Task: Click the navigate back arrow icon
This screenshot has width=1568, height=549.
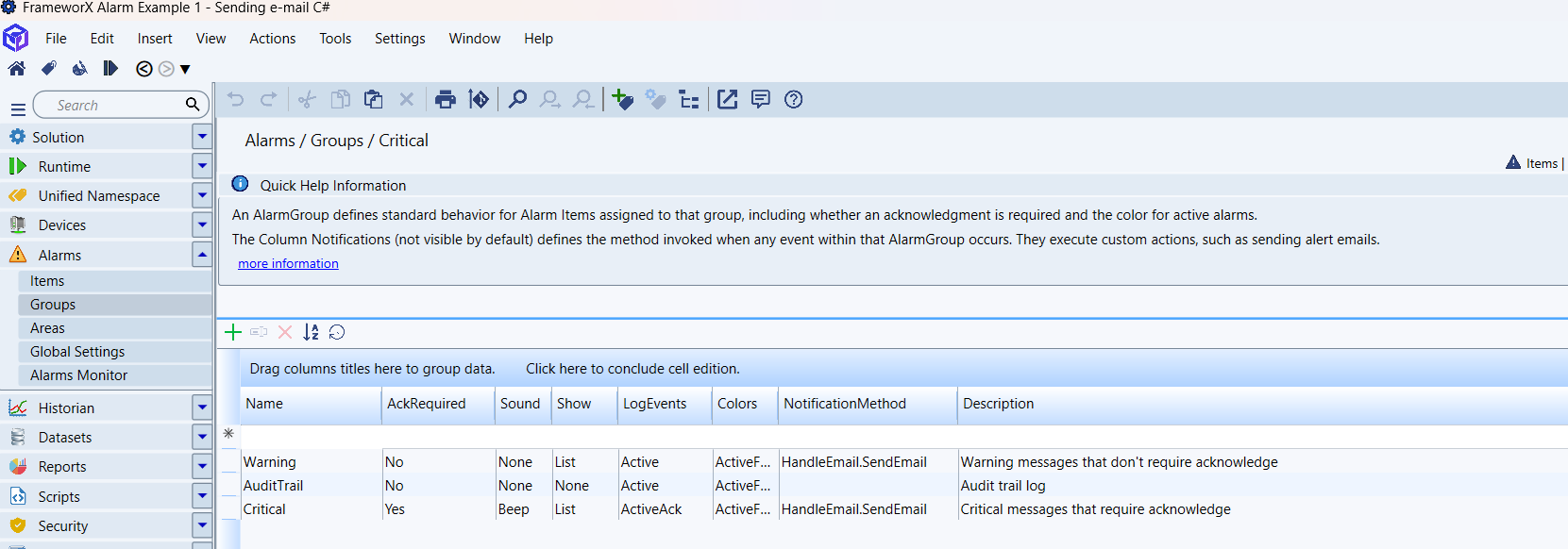Action: tap(144, 69)
